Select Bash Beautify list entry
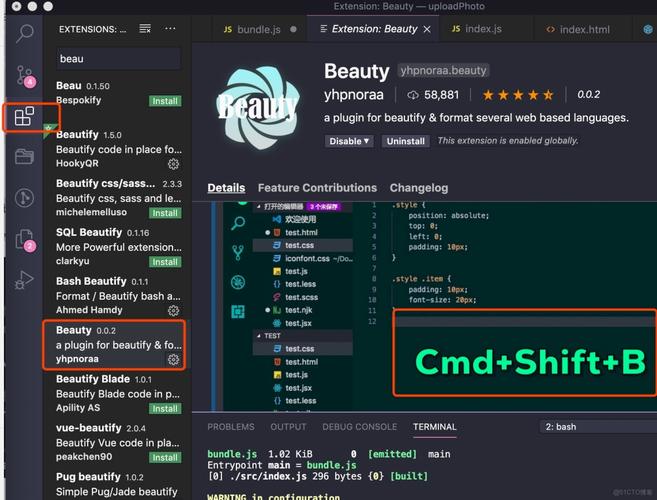 pos(116,295)
